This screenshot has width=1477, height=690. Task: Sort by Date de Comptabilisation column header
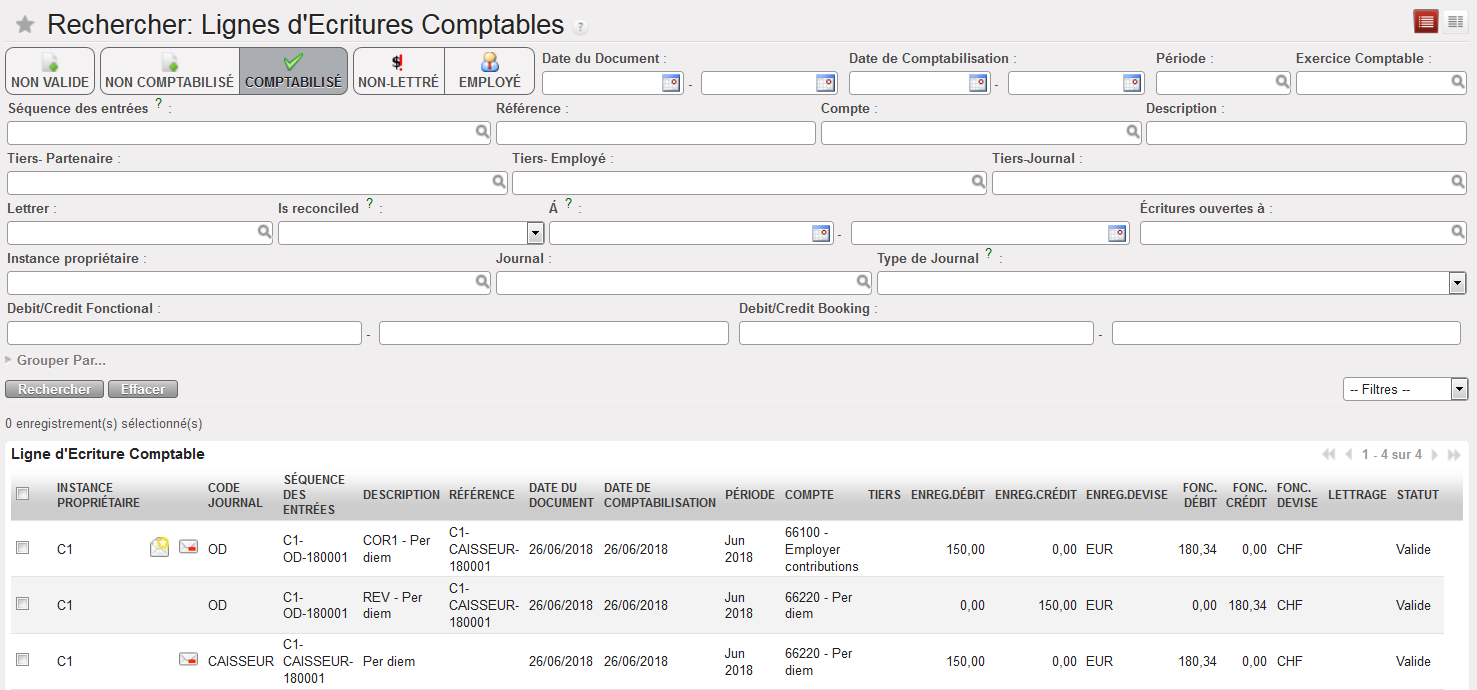(x=659, y=494)
